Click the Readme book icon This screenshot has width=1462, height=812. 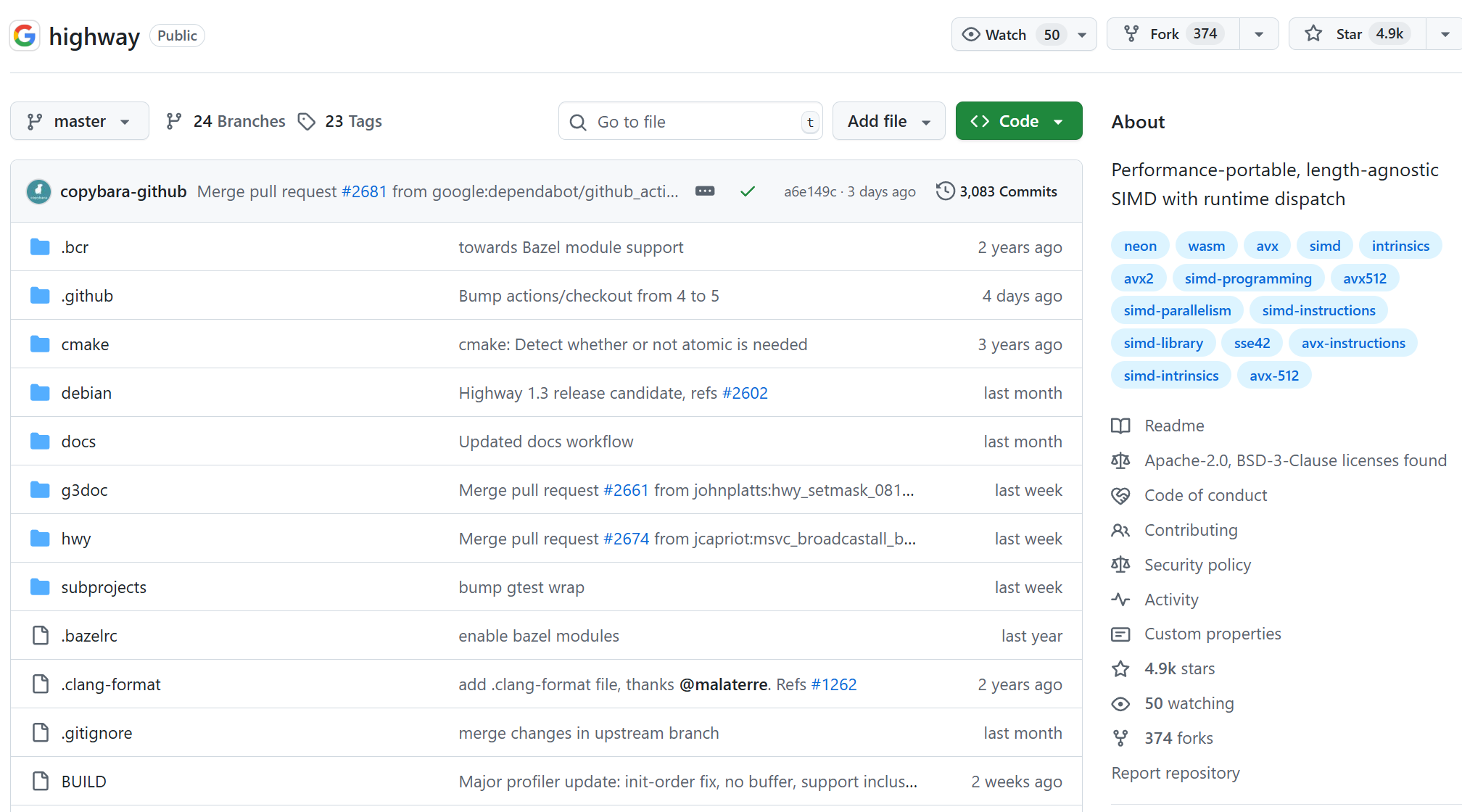[1120, 426]
